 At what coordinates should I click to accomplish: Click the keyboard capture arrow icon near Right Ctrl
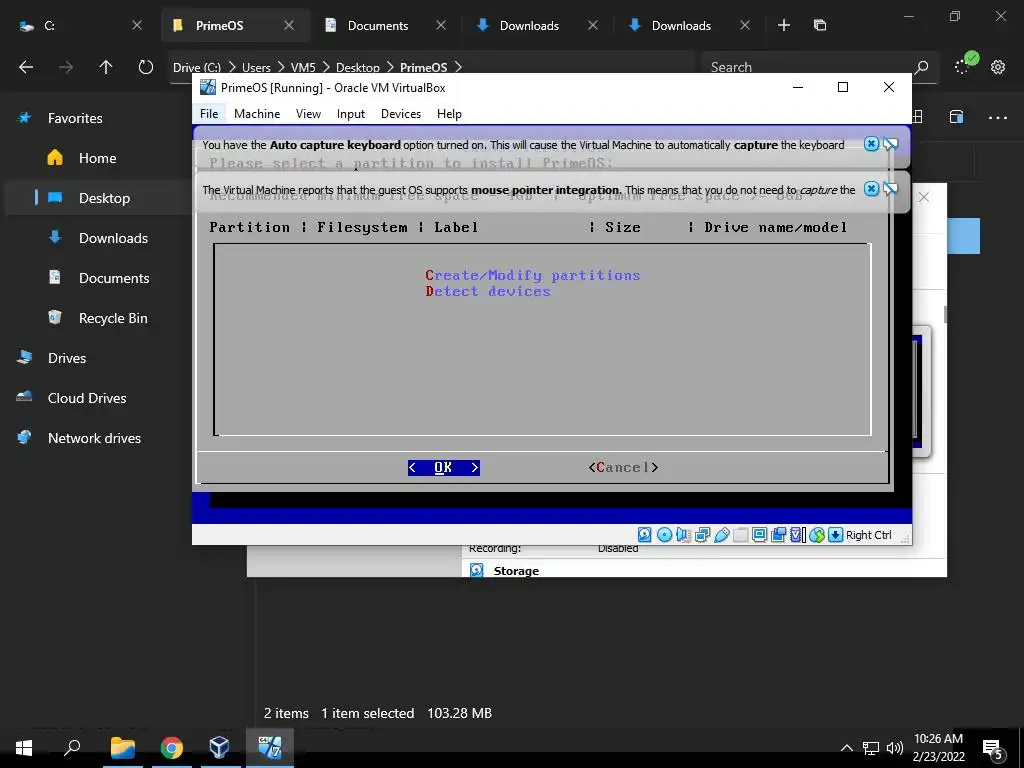coord(835,535)
